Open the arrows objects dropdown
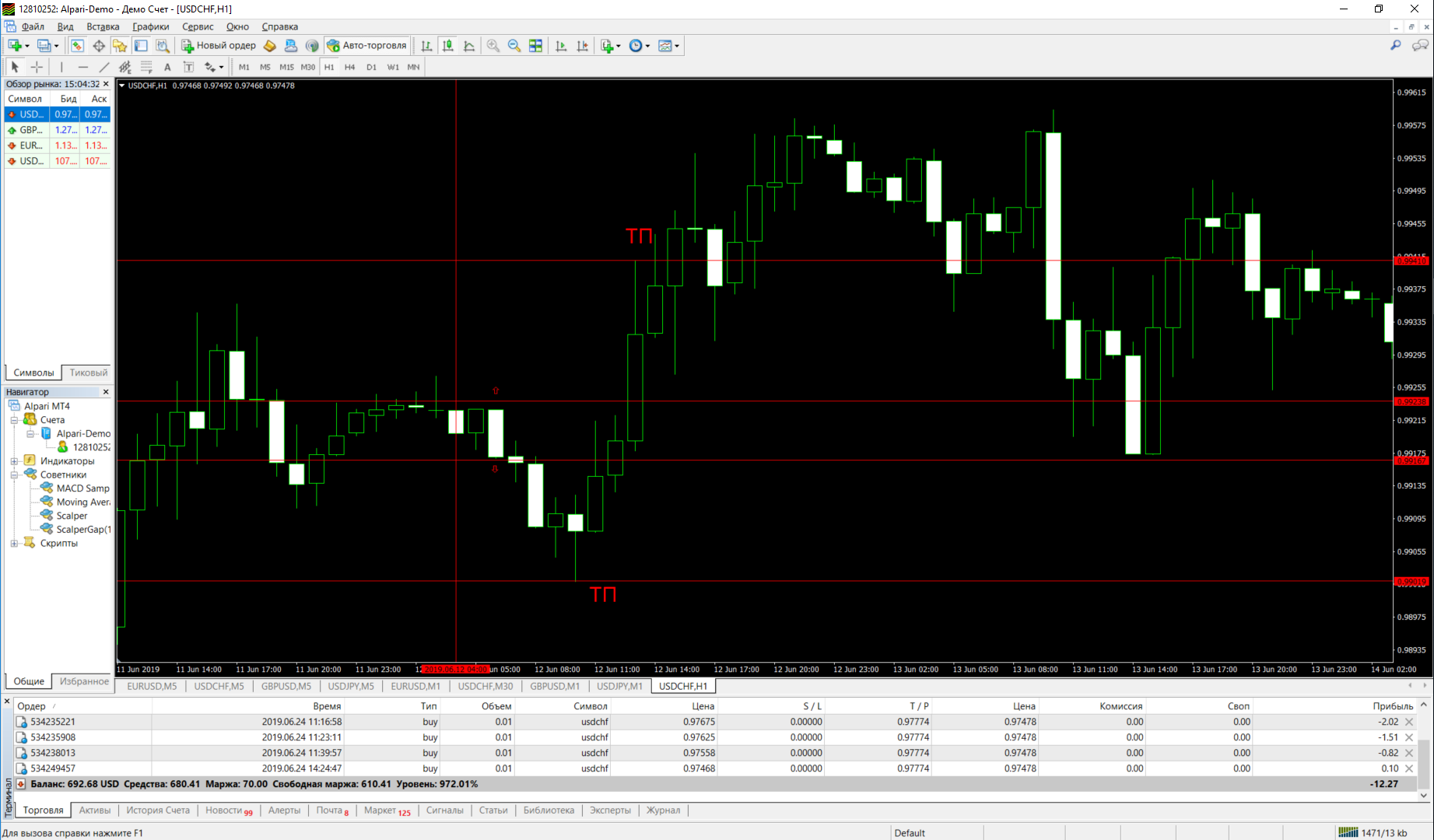Screen dimensions: 1434x840 (214, 67)
